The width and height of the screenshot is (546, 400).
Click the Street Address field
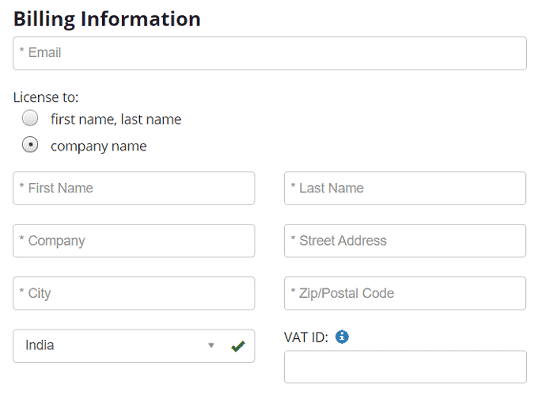point(405,241)
